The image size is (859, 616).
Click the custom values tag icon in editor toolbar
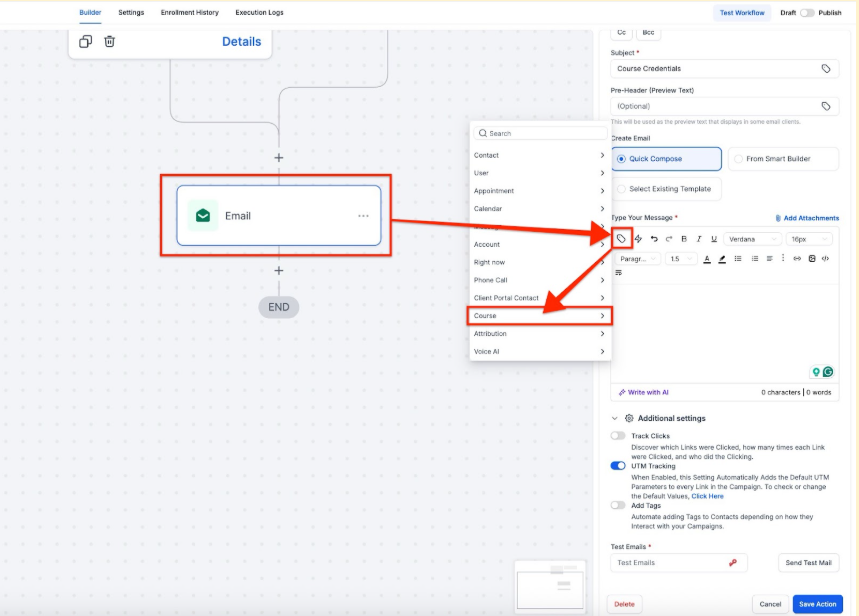621,239
